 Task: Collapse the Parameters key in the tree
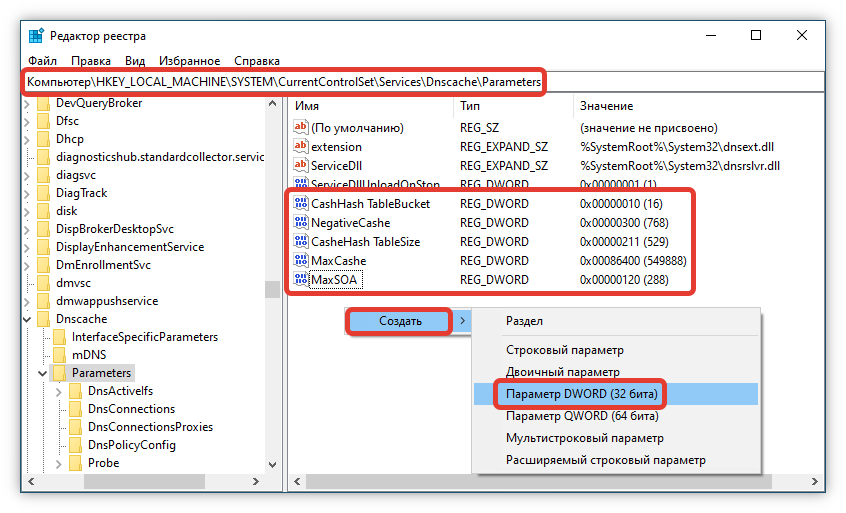click(x=42, y=373)
